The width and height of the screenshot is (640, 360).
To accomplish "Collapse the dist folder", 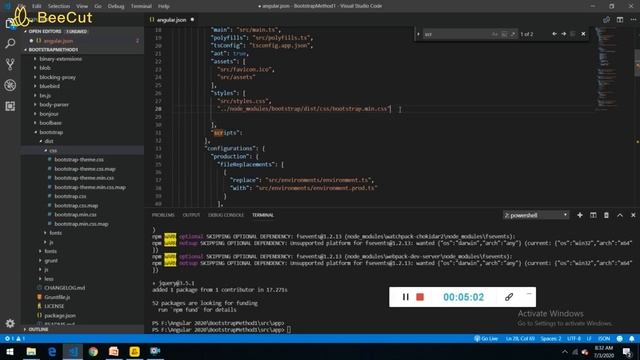I will (x=49, y=141).
